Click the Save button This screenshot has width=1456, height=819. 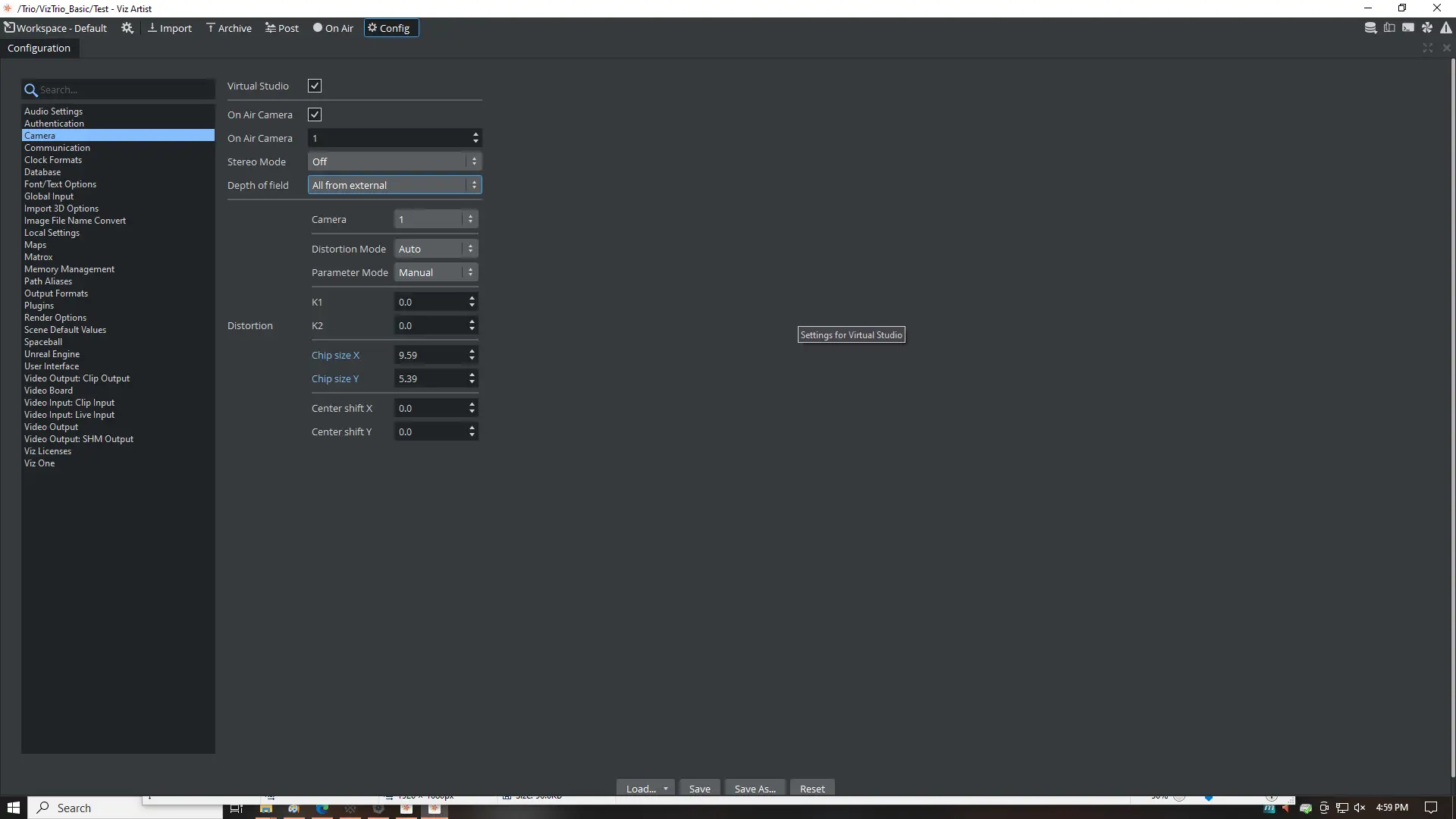[x=699, y=789]
